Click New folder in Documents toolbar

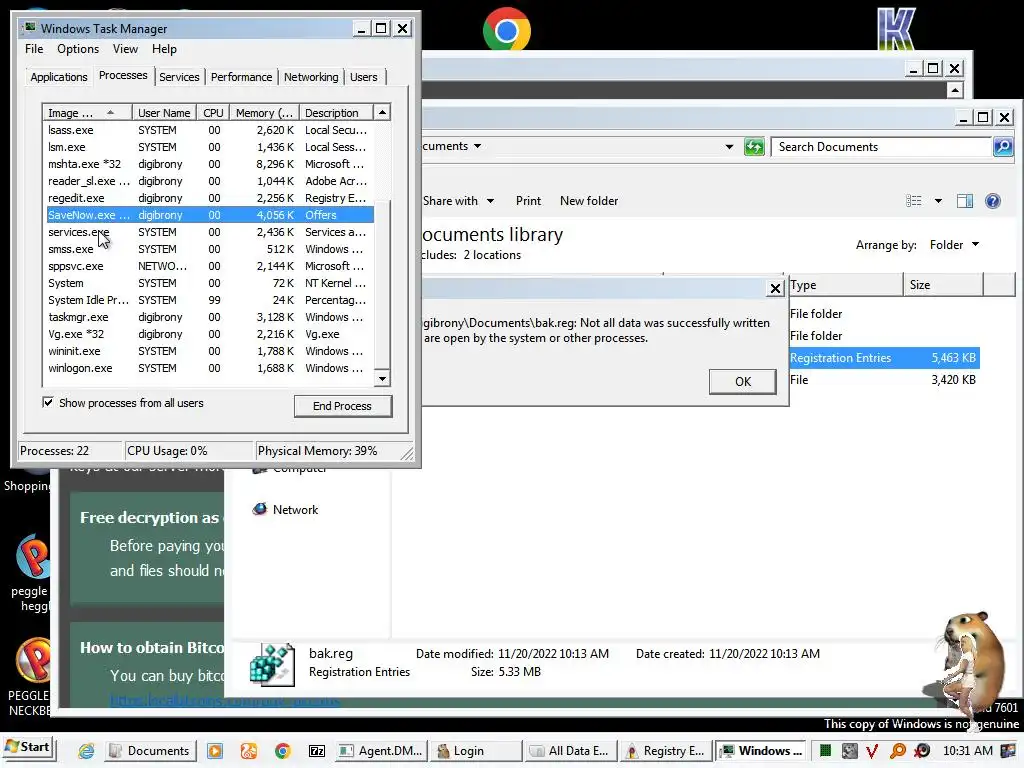(x=589, y=200)
